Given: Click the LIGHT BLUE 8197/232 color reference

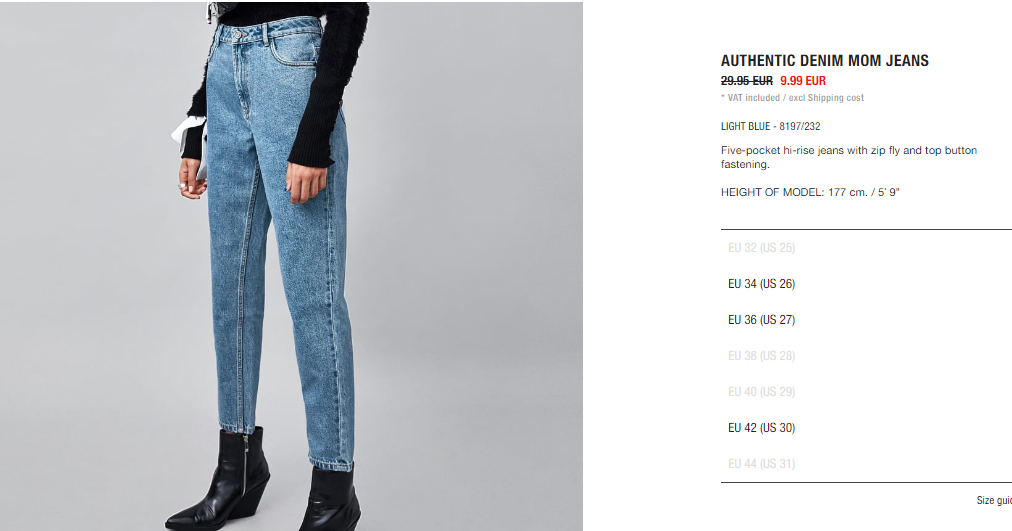Looking at the screenshot, I should (x=771, y=126).
